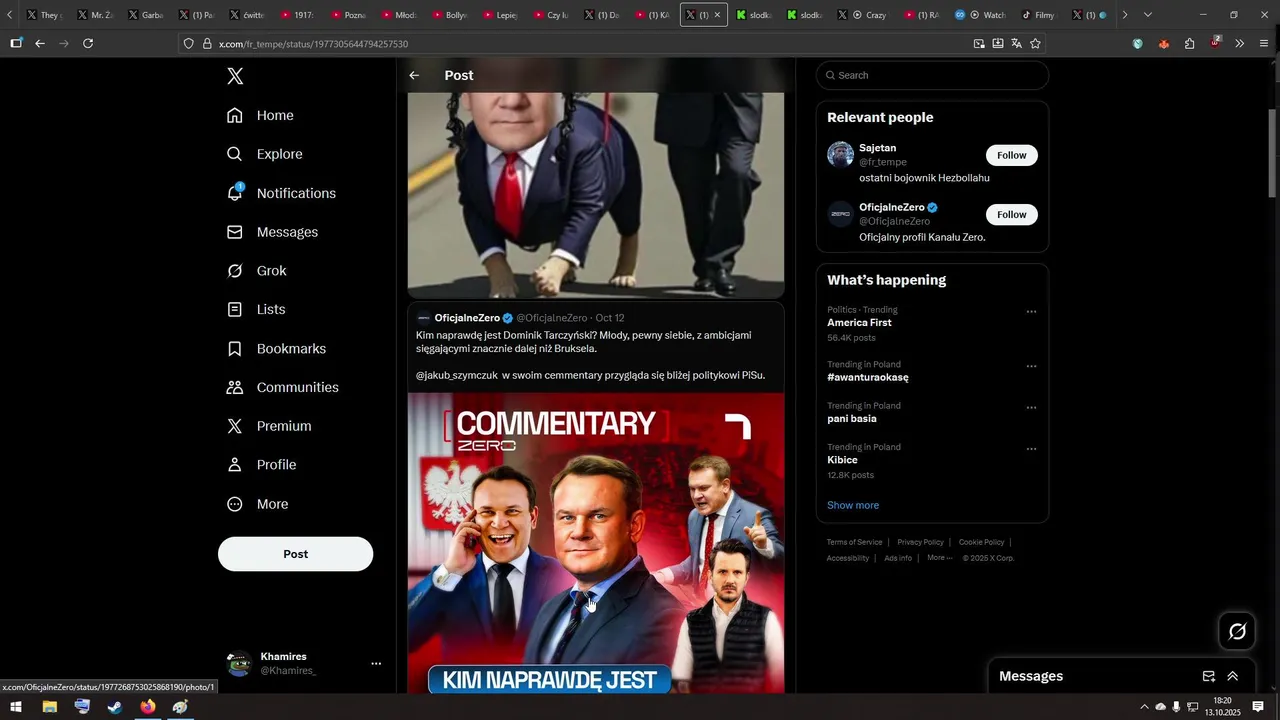Screen dimensions: 1280x720
Task: Open Steam from taskbar
Action: point(115,707)
